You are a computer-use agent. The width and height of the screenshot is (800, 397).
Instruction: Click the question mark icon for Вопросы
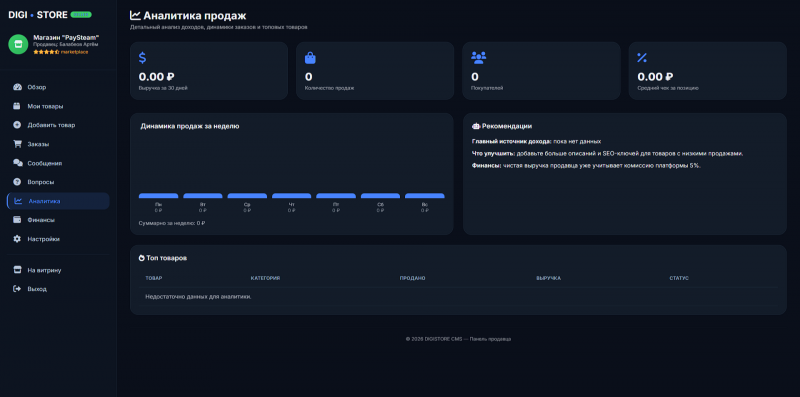pos(17,182)
